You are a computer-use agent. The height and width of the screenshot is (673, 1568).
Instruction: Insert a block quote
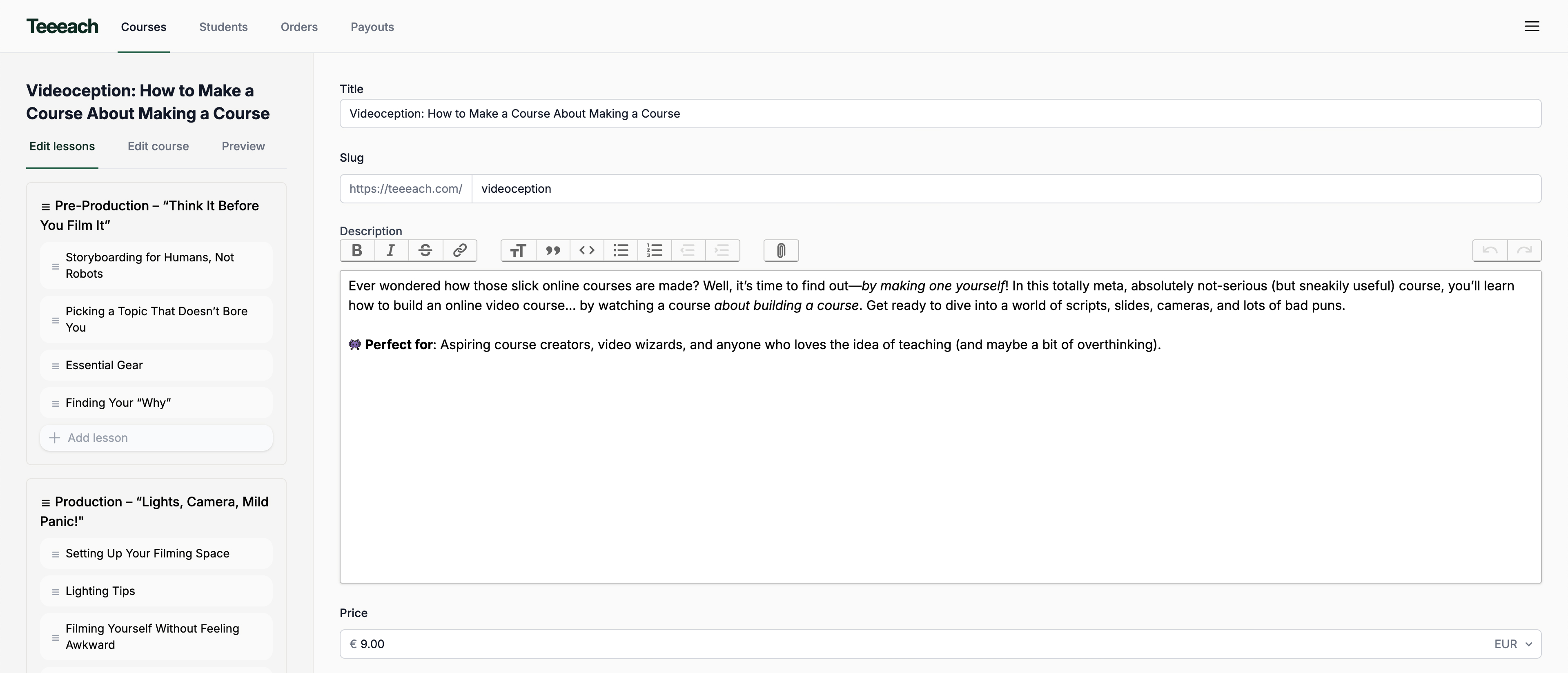(x=553, y=250)
